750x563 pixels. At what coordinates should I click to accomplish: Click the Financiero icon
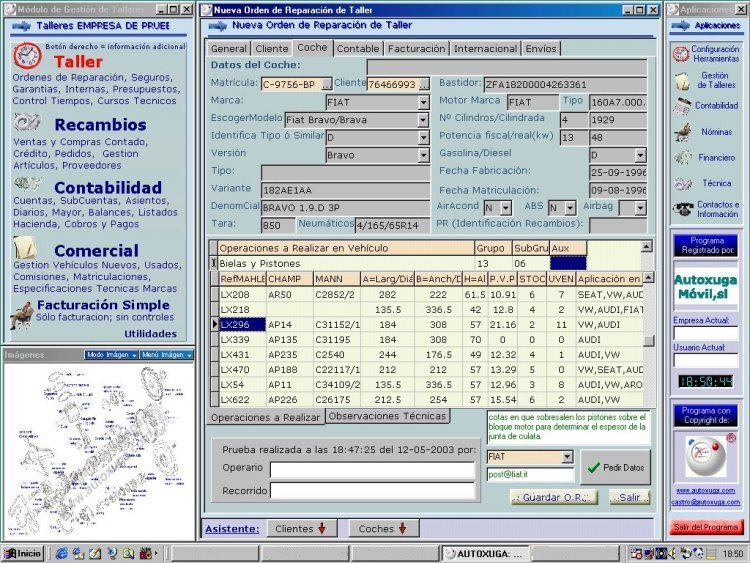(683, 157)
